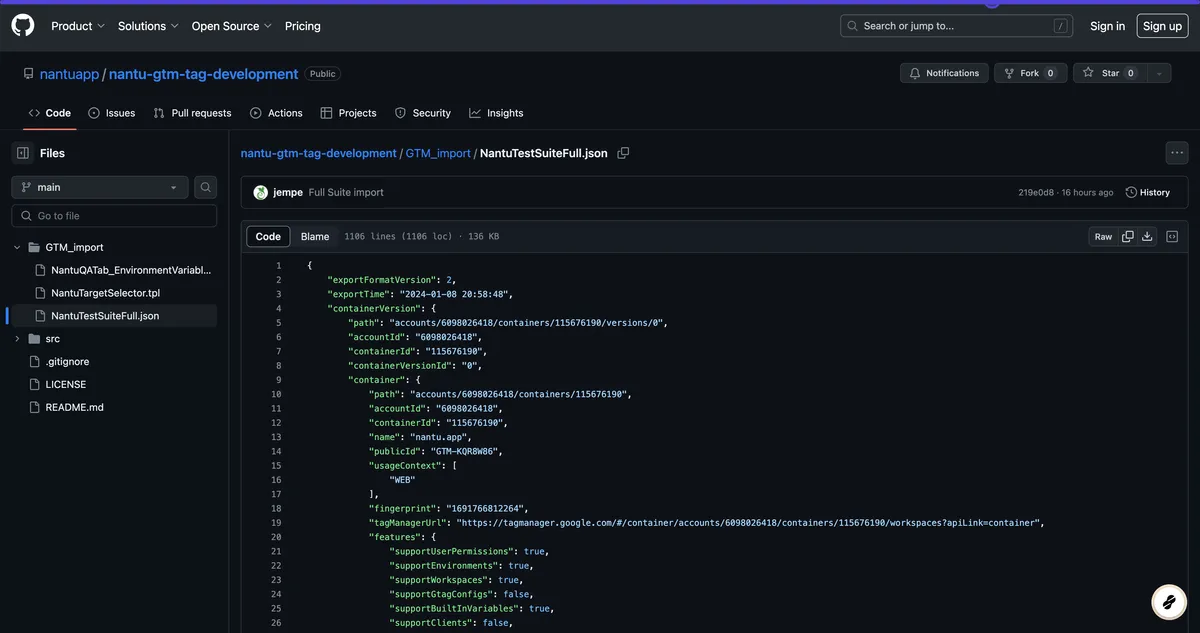Switch to the Code tab
The height and width of the screenshot is (633, 1200).
pyautogui.click(x=50, y=113)
